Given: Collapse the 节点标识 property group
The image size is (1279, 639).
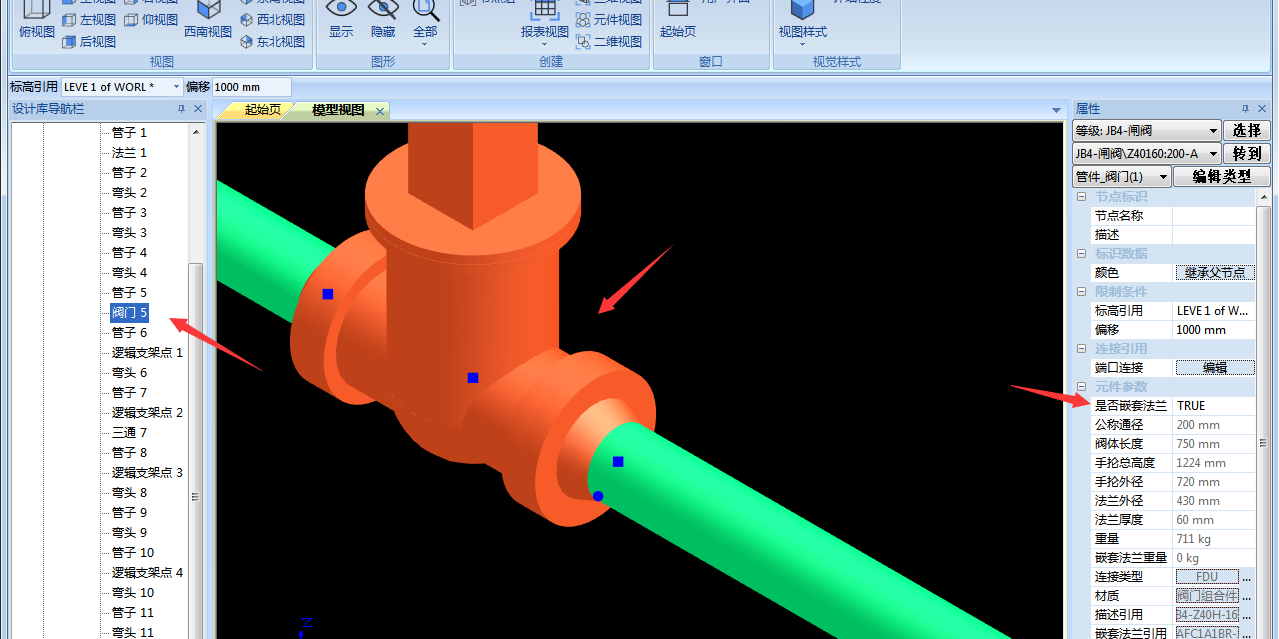Looking at the screenshot, I should (x=1081, y=197).
